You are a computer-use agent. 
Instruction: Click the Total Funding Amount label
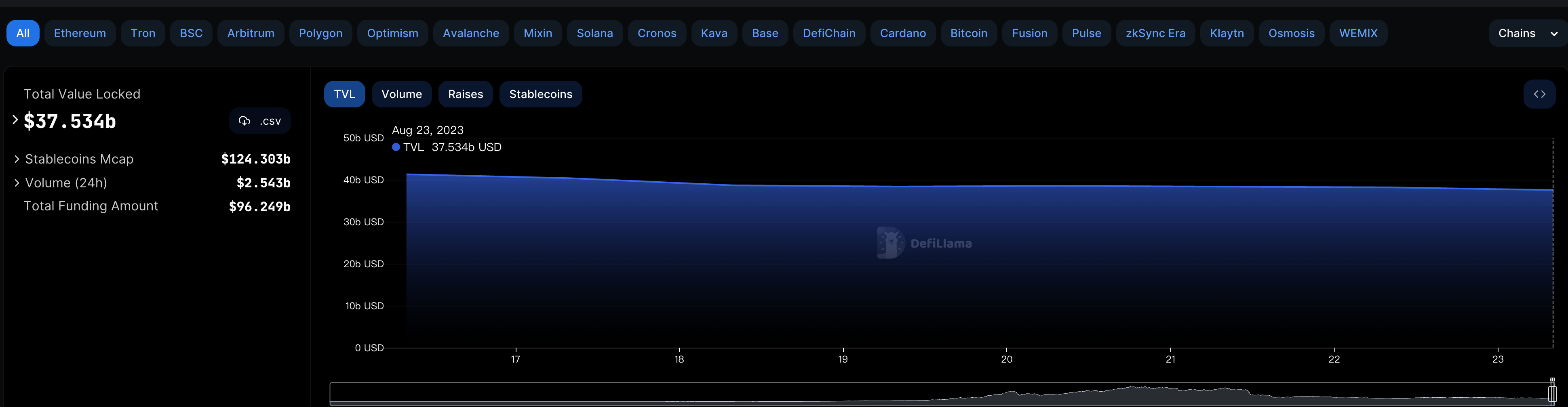click(x=91, y=206)
